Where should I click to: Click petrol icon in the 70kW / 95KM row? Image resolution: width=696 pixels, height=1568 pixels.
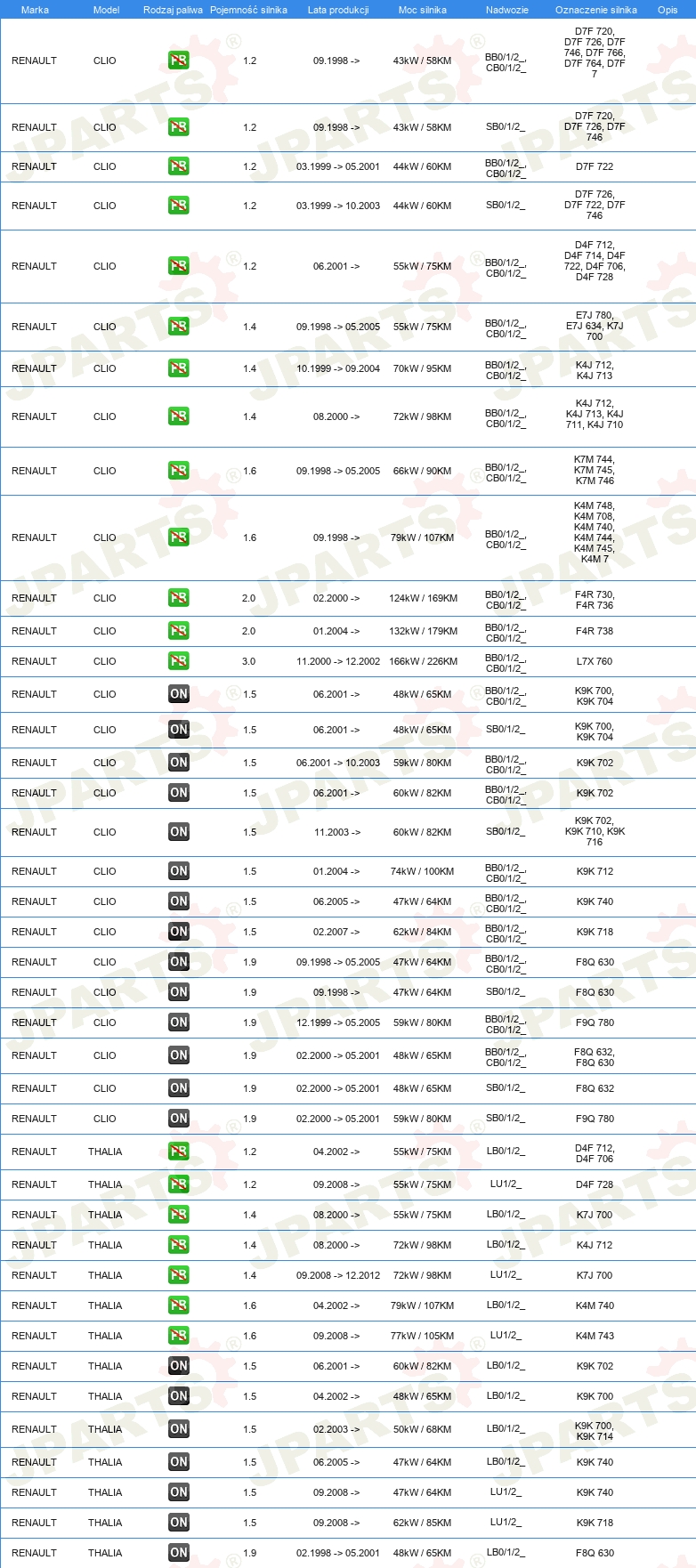(179, 368)
